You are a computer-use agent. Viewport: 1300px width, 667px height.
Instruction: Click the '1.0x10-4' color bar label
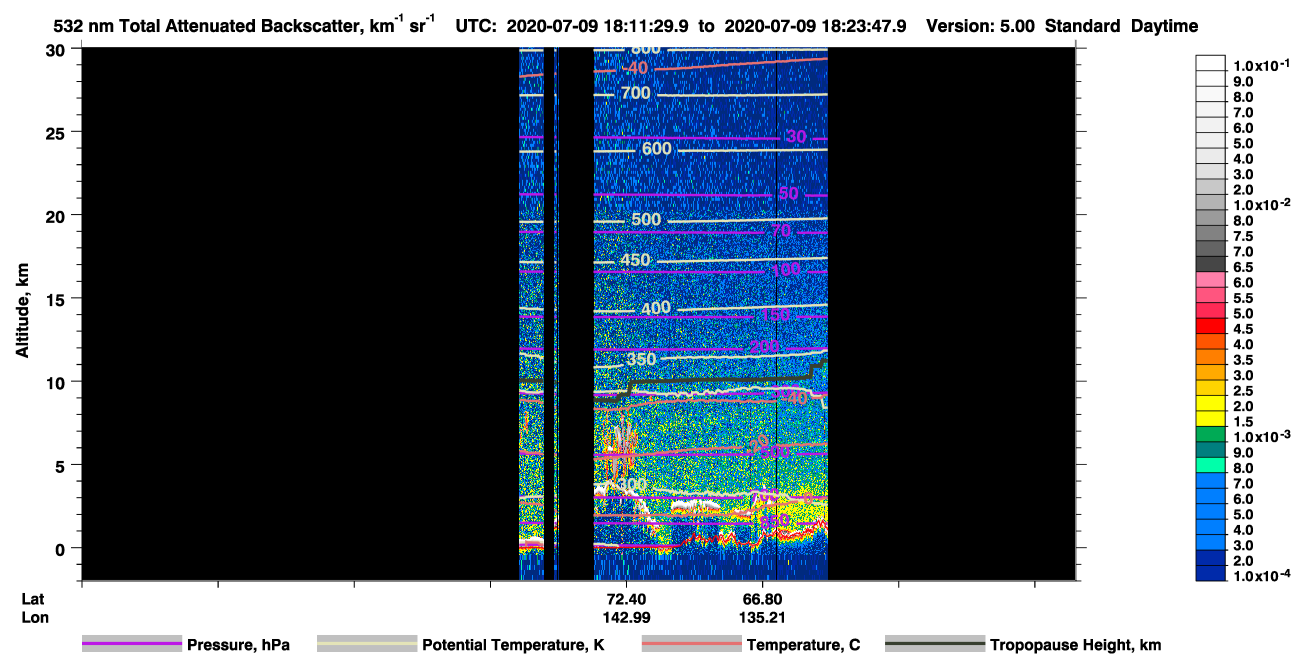pyautogui.click(x=1261, y=575)
